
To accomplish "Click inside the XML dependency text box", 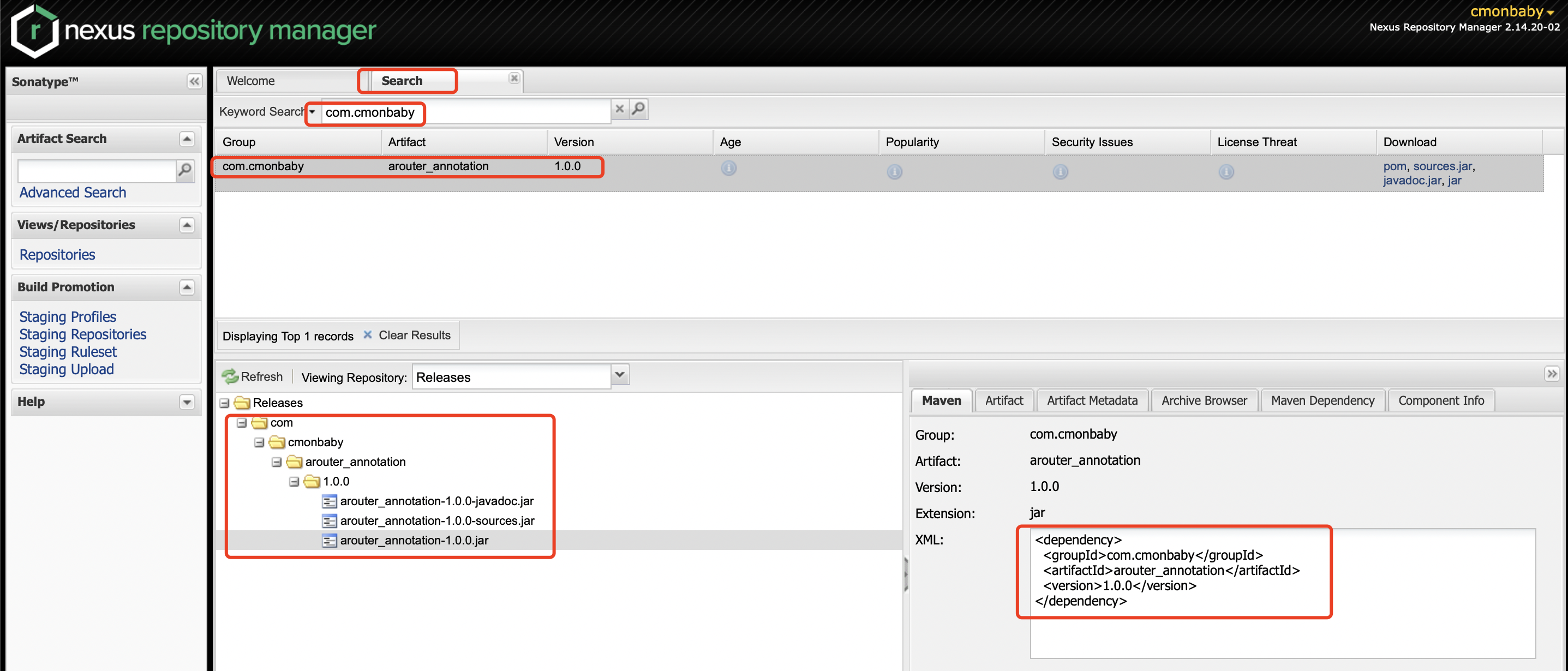I will pyautogui.click(x=1283, y=593).
